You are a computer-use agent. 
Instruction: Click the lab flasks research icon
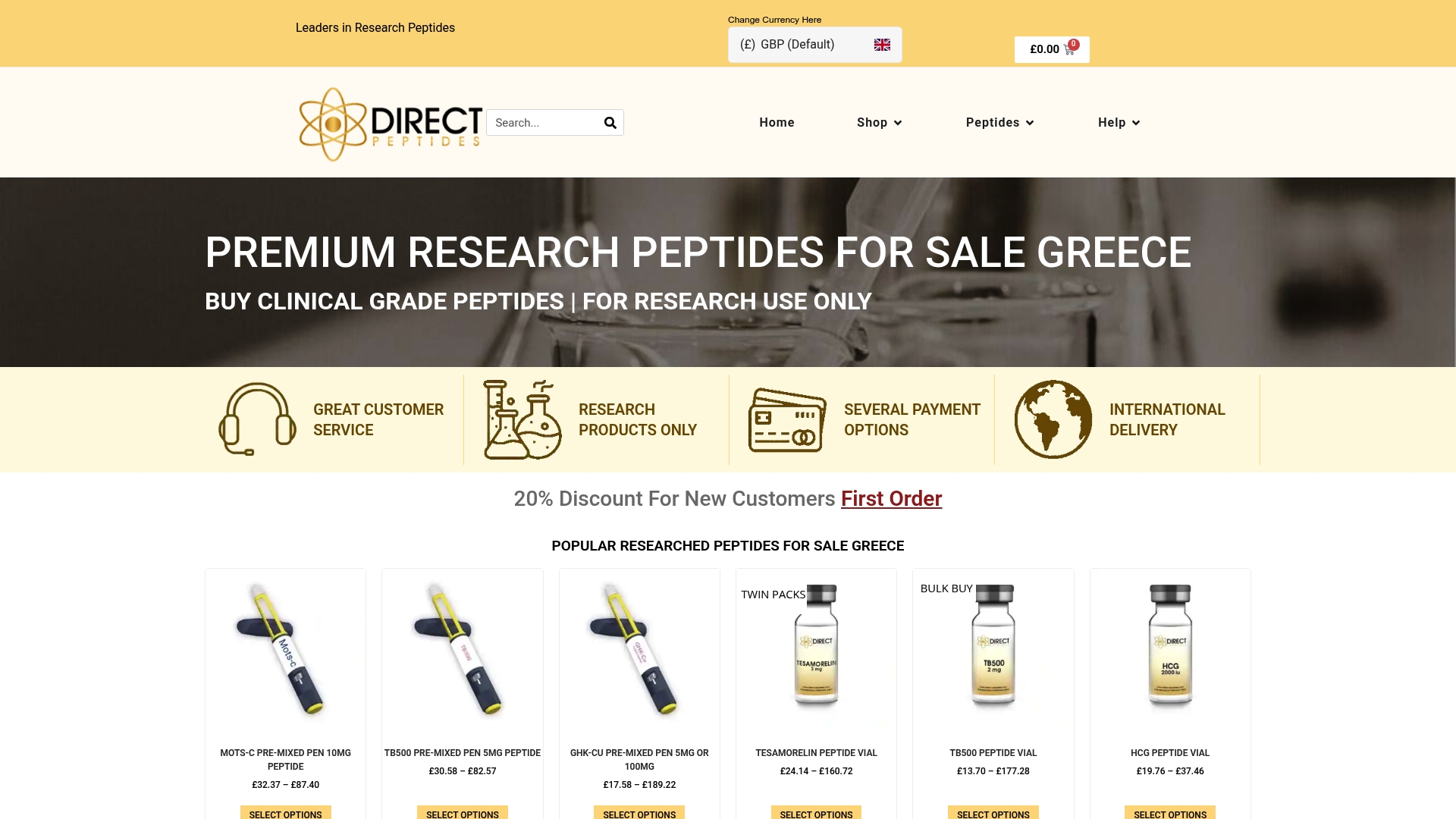pos(522,419)
